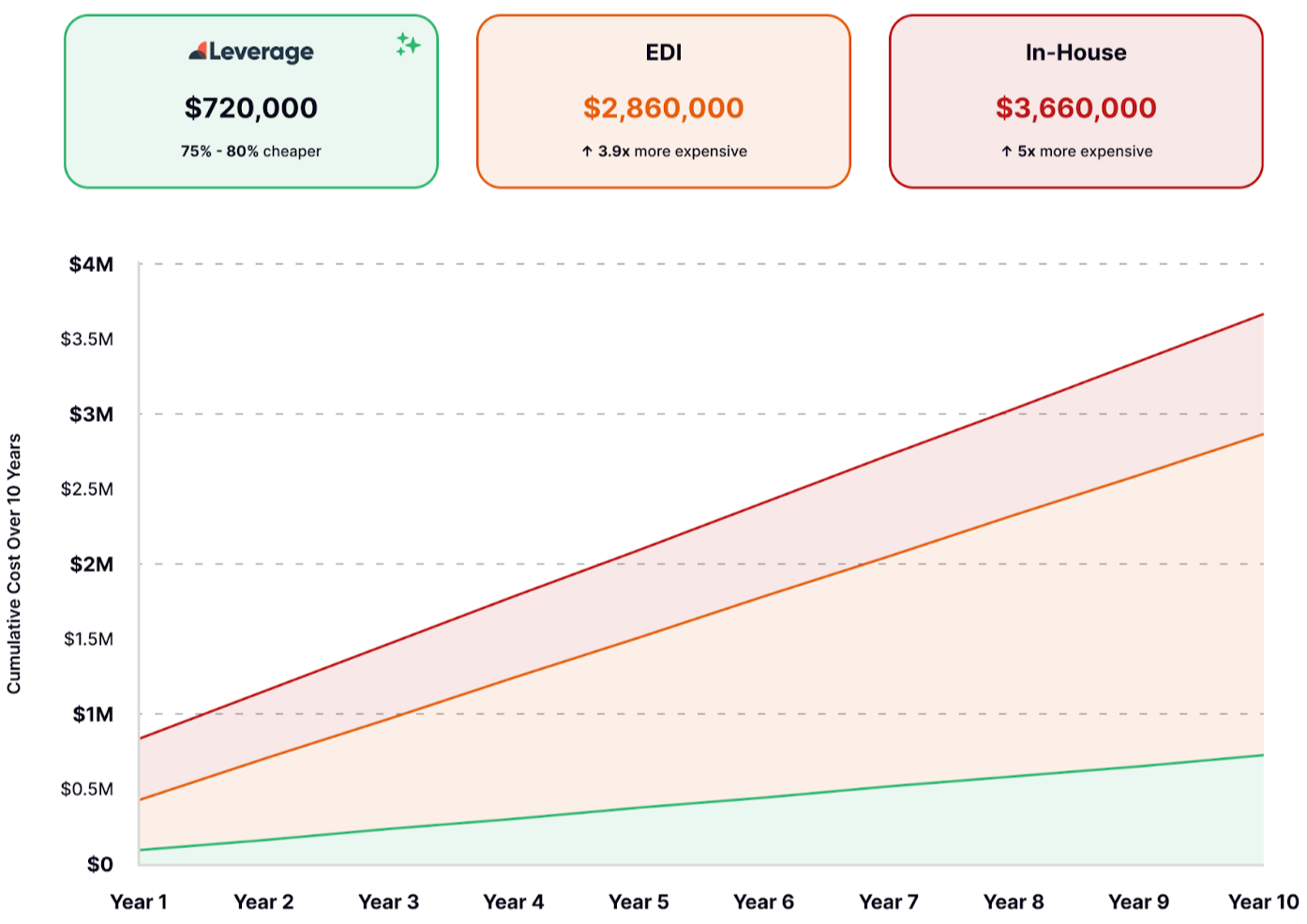
Task: Click the In-House card heading
Action: point(1075,52)
